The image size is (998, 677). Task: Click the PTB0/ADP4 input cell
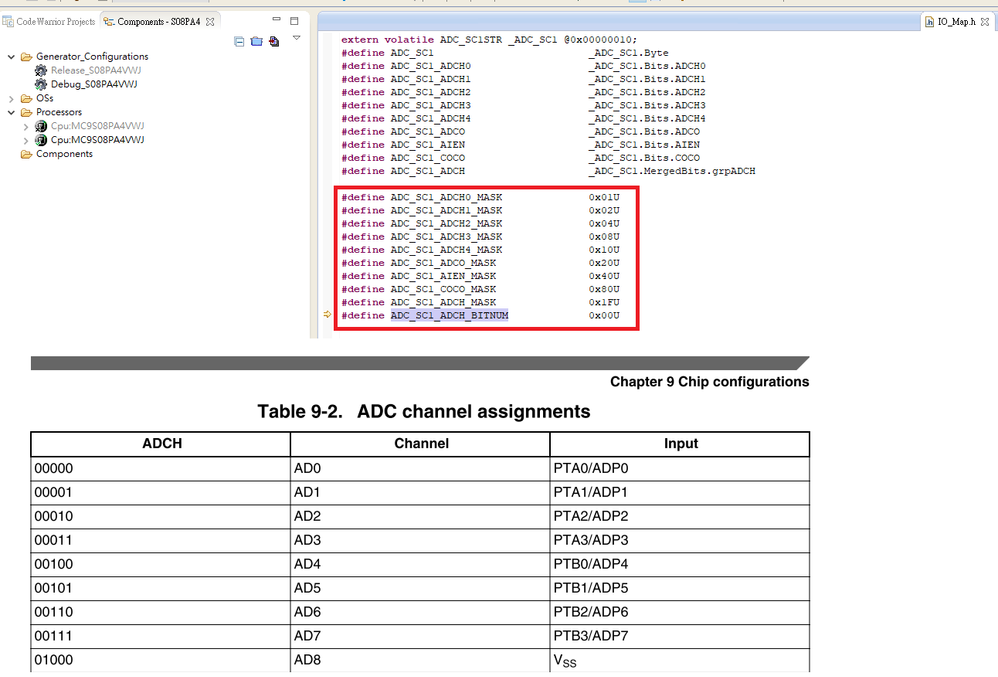click(x=680, y=564)
